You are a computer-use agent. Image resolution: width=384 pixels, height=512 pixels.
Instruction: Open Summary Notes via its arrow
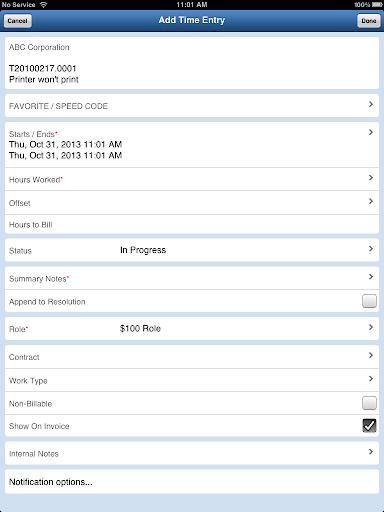click(x=371, y=277)
